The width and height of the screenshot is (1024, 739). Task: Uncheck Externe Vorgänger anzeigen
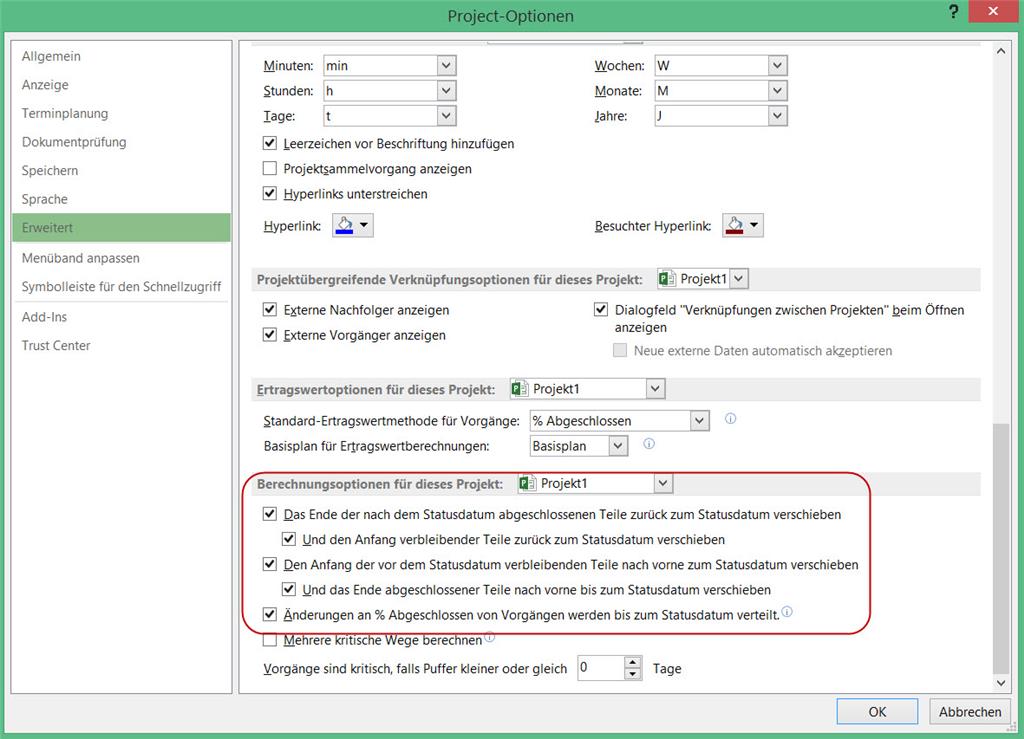point(270,335)
